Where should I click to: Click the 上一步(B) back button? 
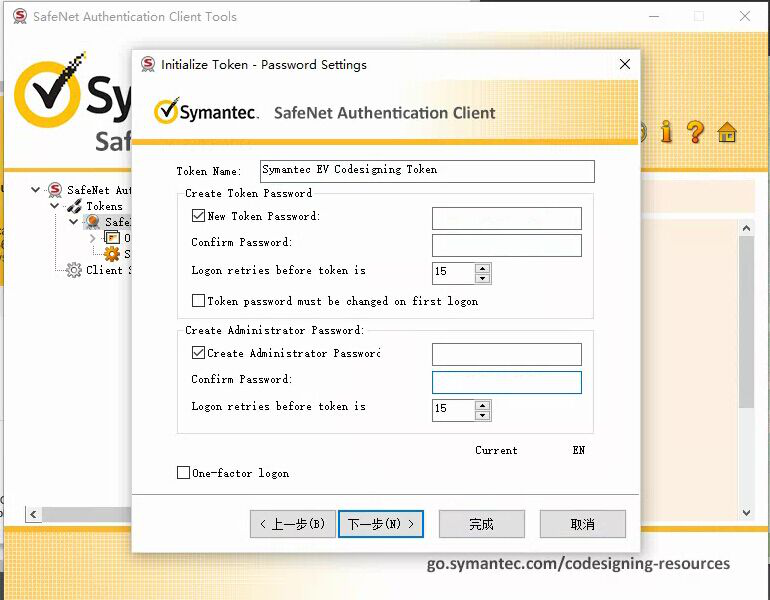tap(293, 524)
